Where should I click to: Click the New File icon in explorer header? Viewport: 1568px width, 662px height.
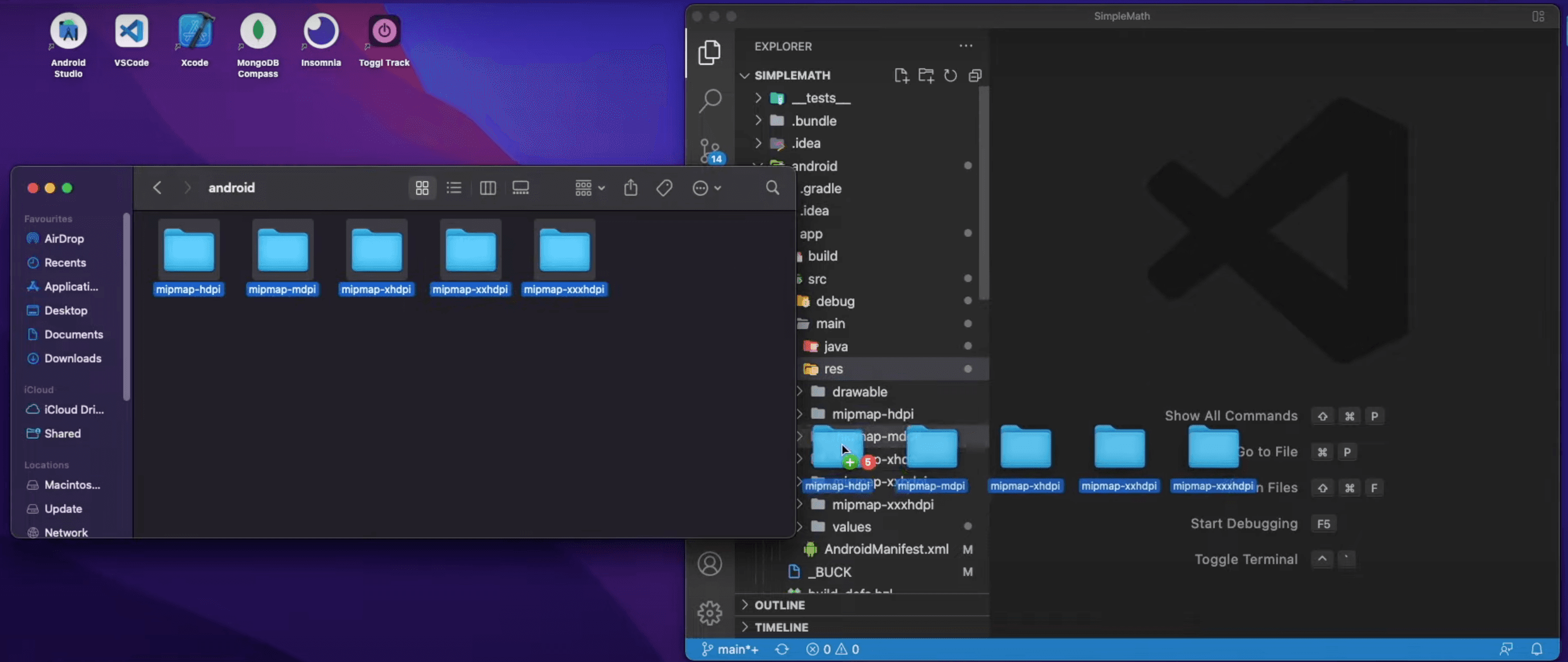click(x=901, y=76)
